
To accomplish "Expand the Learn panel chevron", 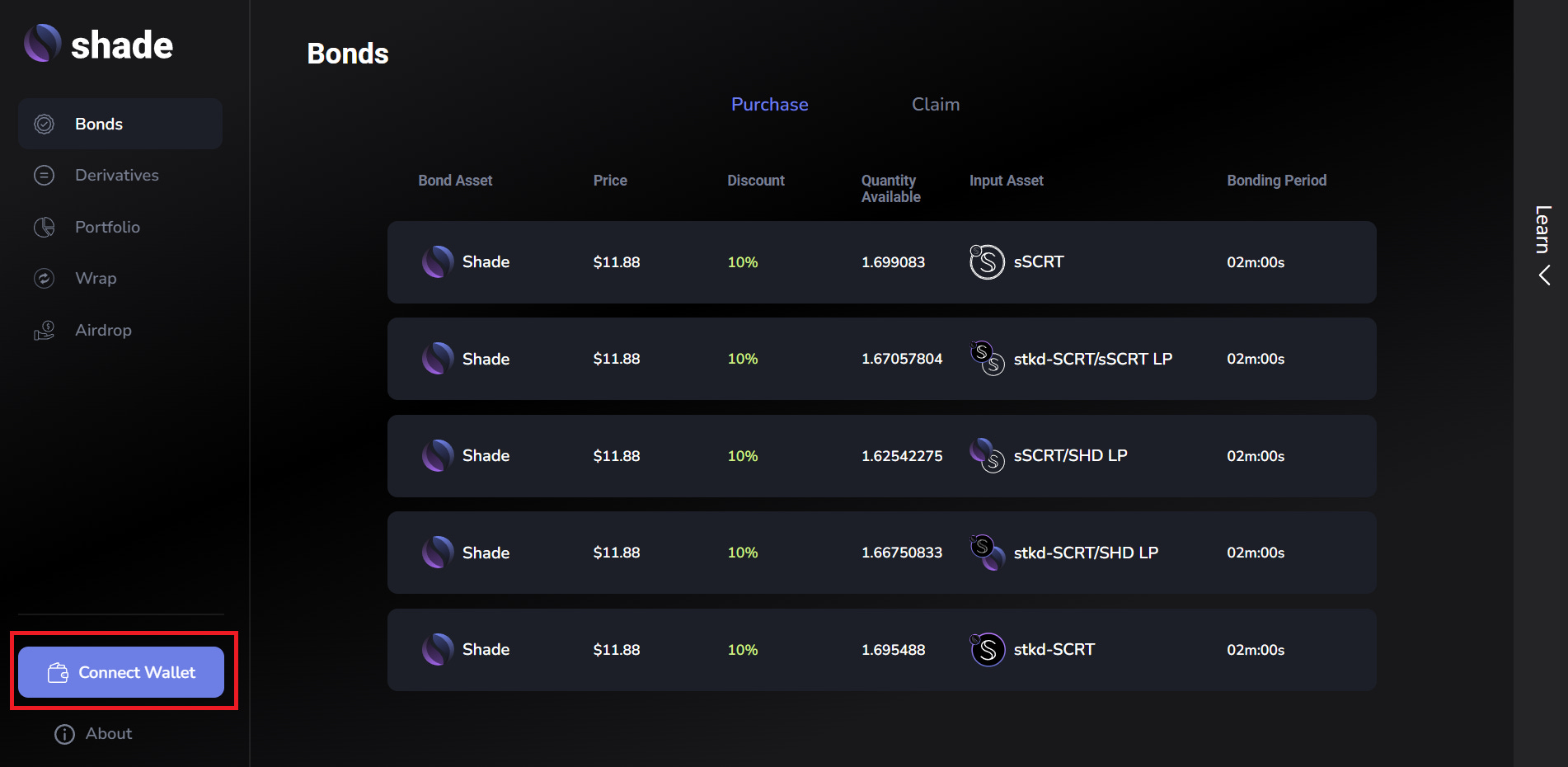I will [x=1544, y=275].
